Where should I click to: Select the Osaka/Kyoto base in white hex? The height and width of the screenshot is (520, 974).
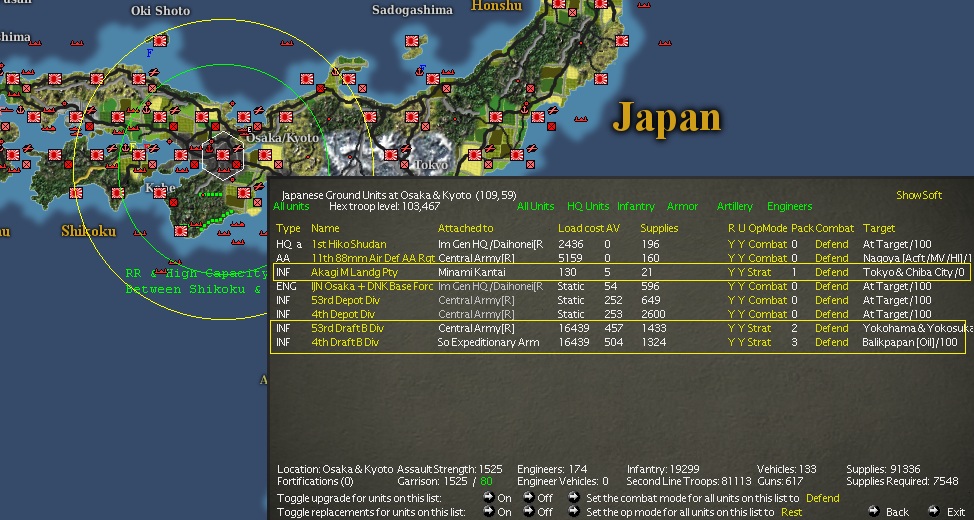(x=222, y=154)
